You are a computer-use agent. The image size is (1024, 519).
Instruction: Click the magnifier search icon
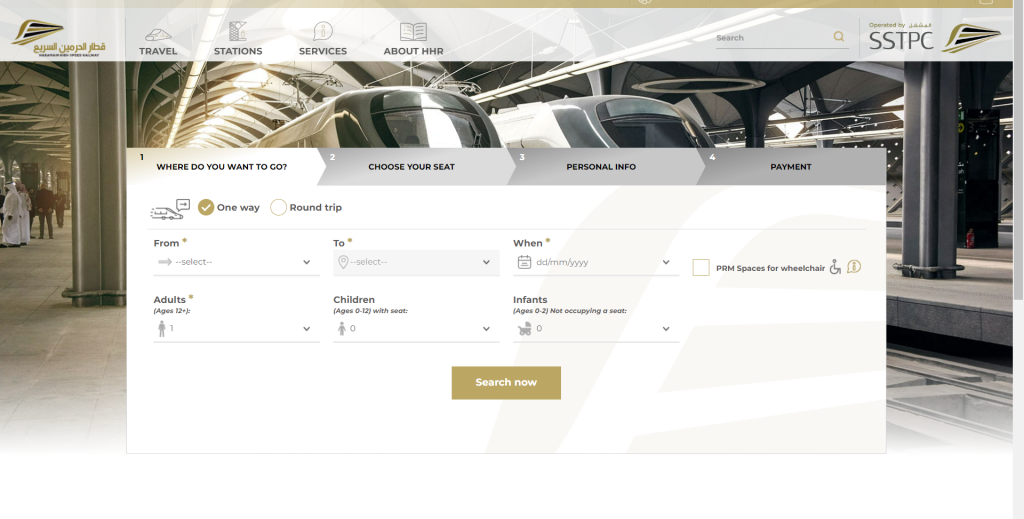pyautogui.click(x=839, y=37)
